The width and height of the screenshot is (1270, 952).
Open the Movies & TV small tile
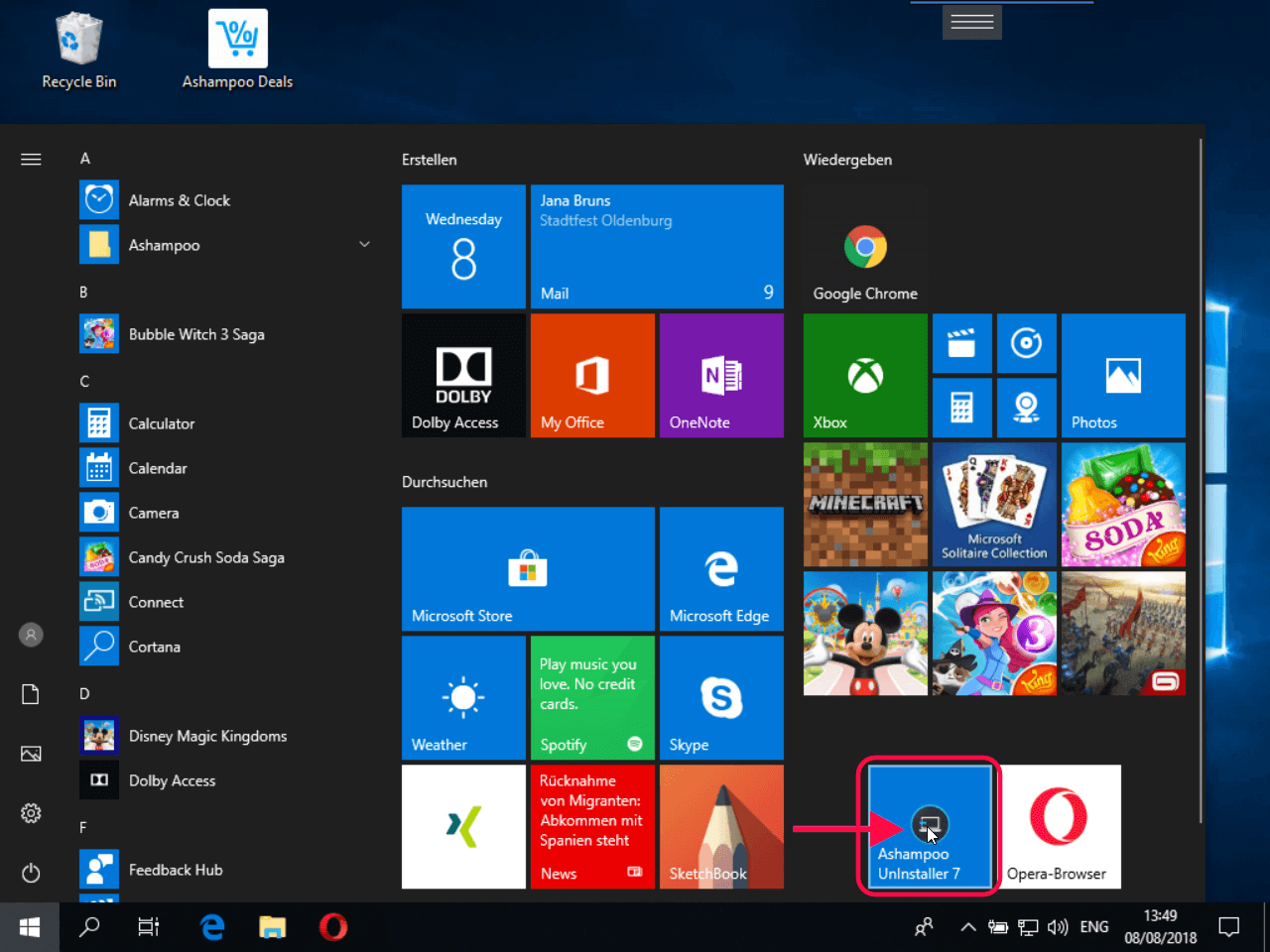coord(961,344)
